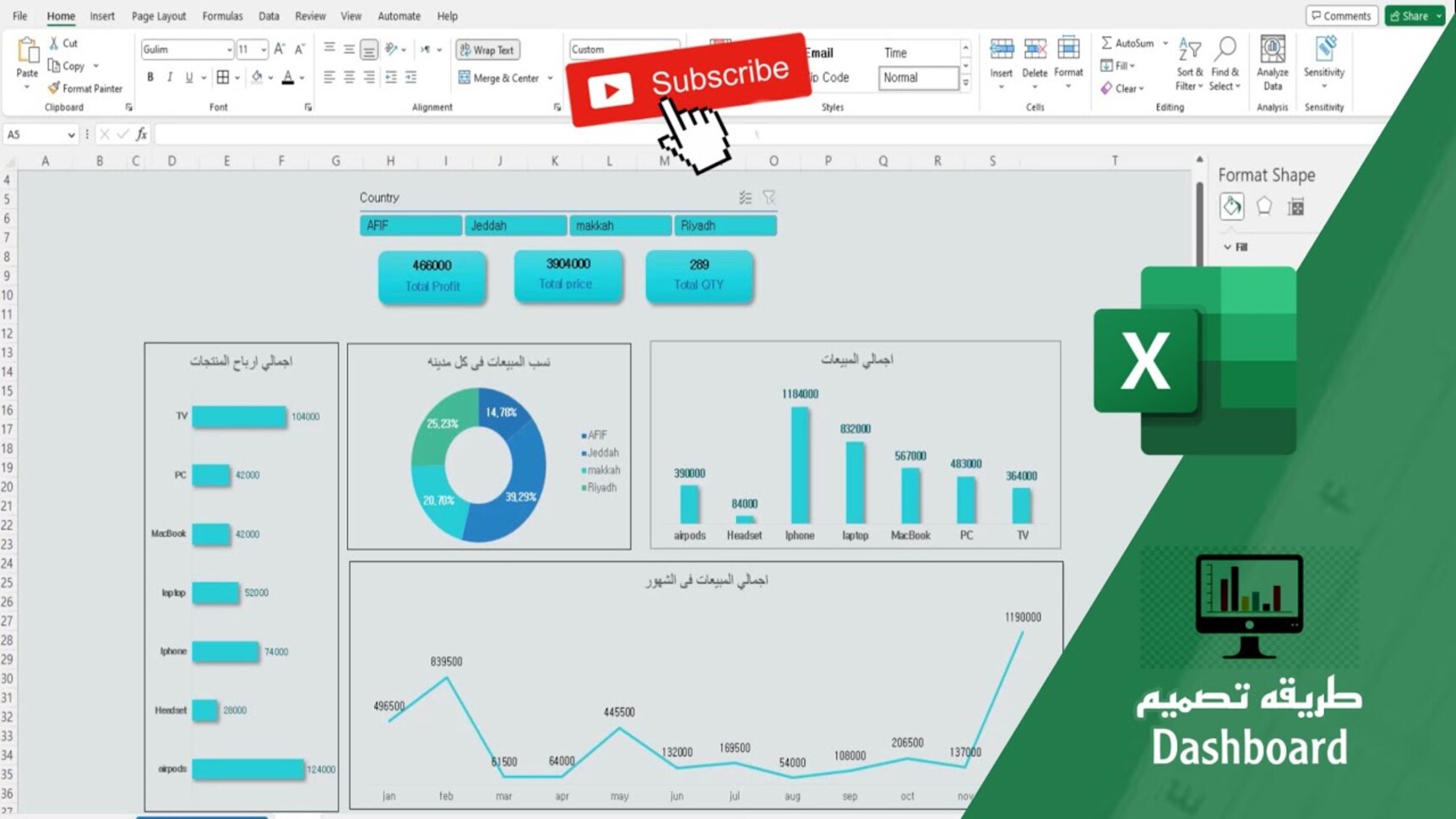The image size is (1456, 819).
Task: Click the slicer Clear Filter icon
Action: (x=769, y=198)
